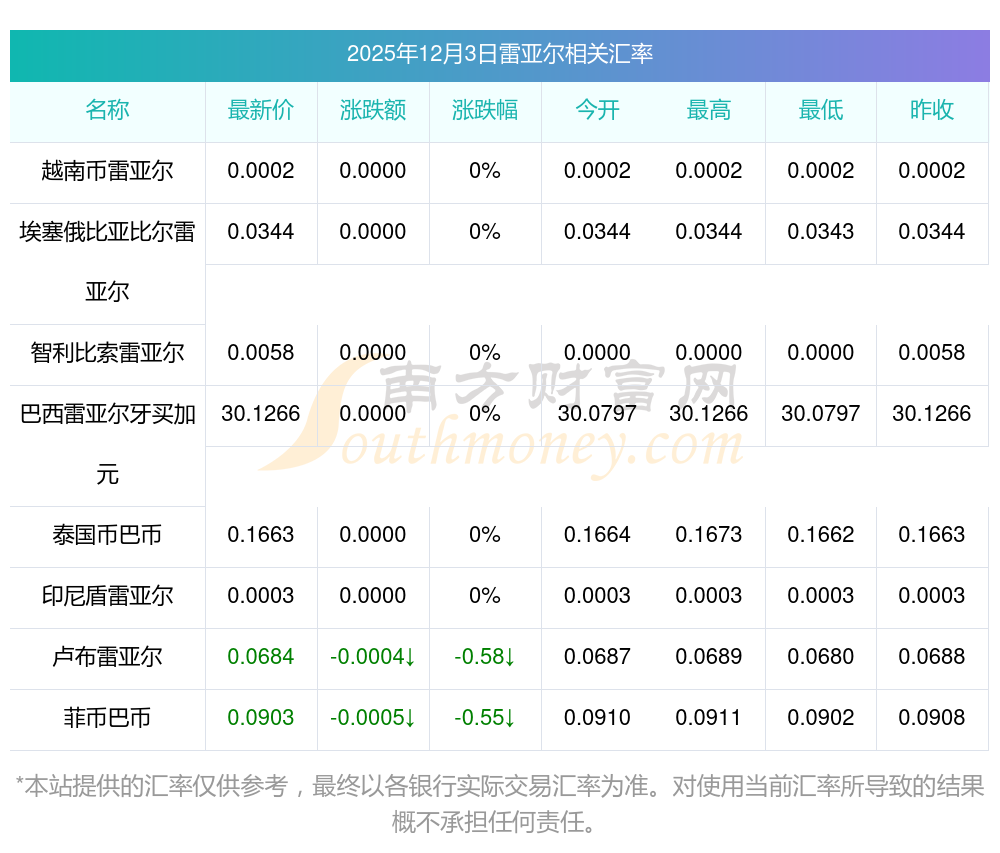Click the green 0.0684 latest price
Image resolution: width=1000 pixels, height=853 pixels.
click(x=260, y=657)
